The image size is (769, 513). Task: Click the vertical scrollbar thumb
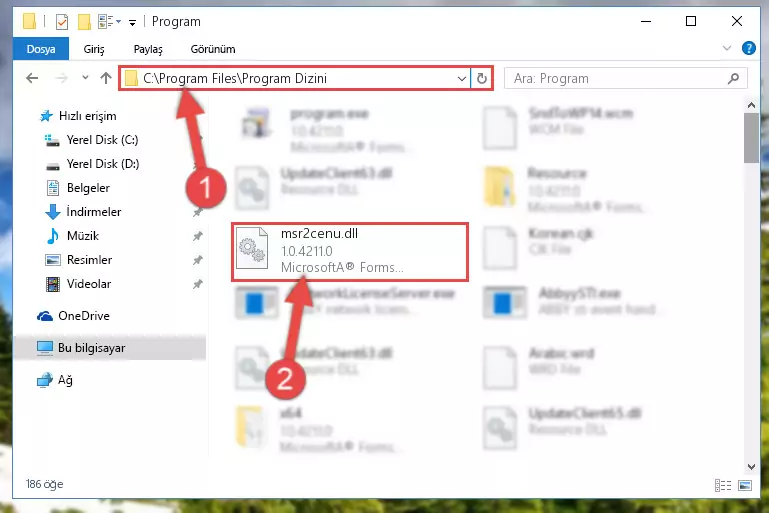tap(751, 138)
